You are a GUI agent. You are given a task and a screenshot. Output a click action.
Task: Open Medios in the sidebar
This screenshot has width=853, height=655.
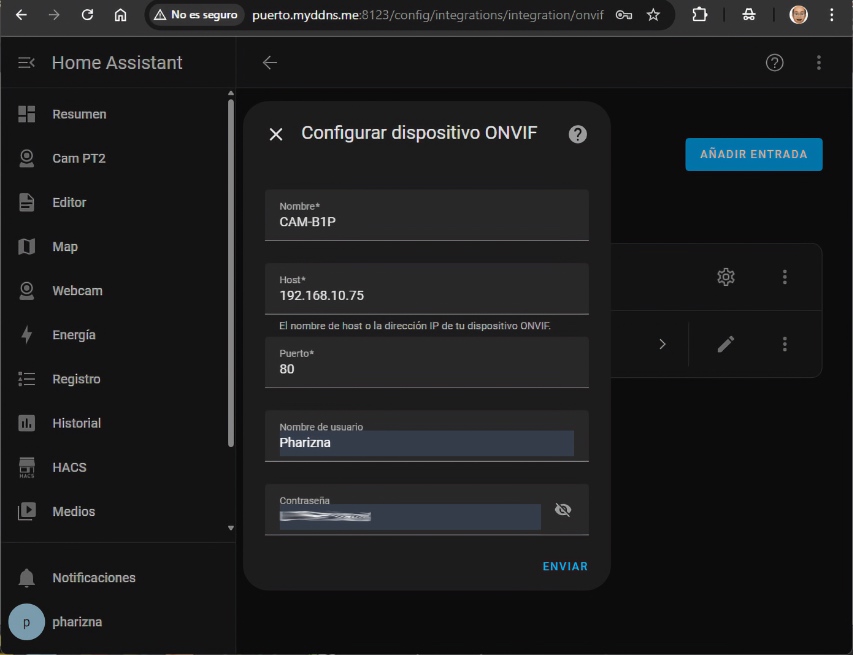point(115,511)
